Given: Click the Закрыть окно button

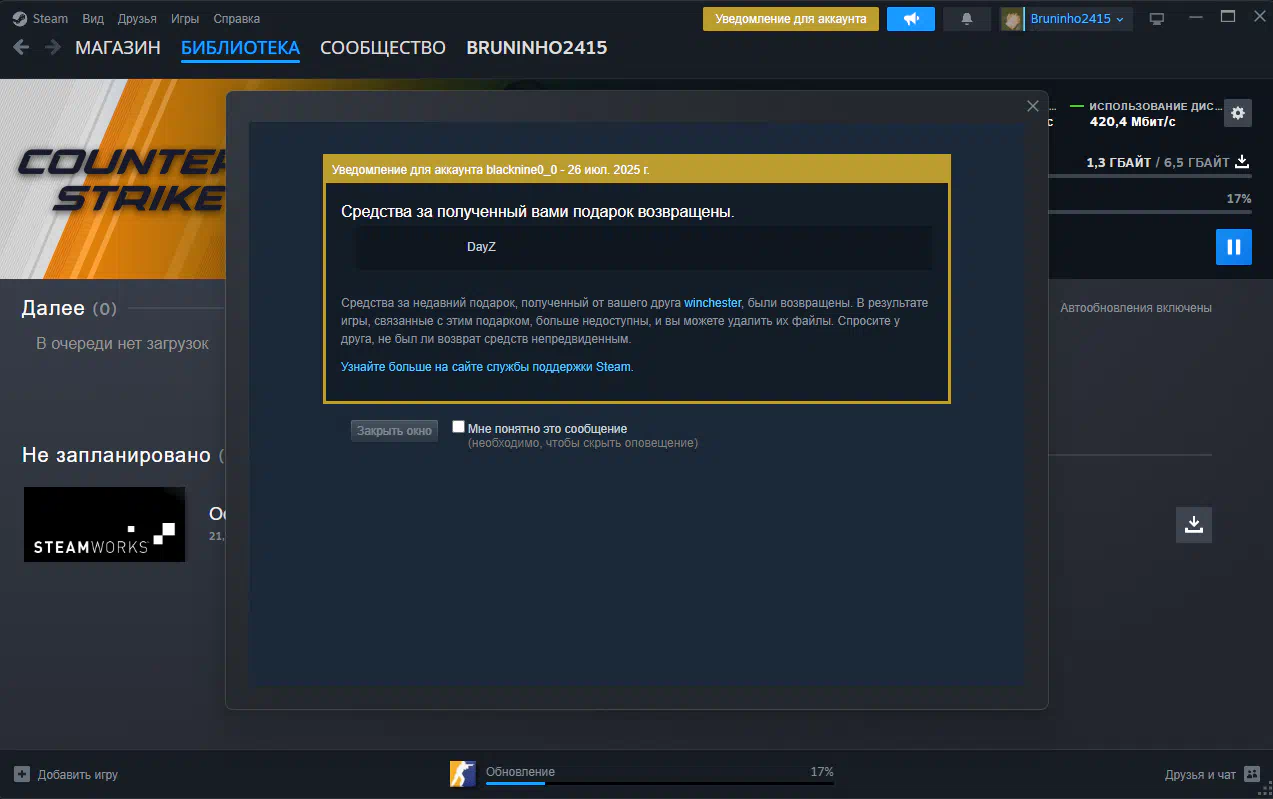Looking at the screenshot, I should [x=394, y=431].
